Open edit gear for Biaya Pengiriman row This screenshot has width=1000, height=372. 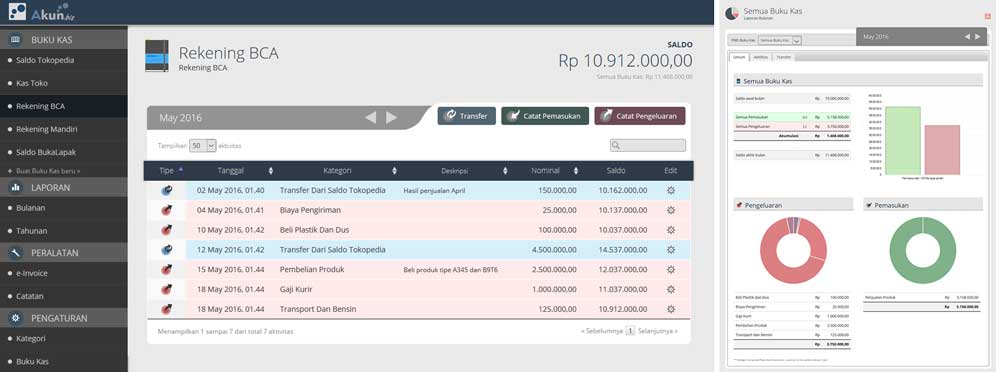[670, 210]
